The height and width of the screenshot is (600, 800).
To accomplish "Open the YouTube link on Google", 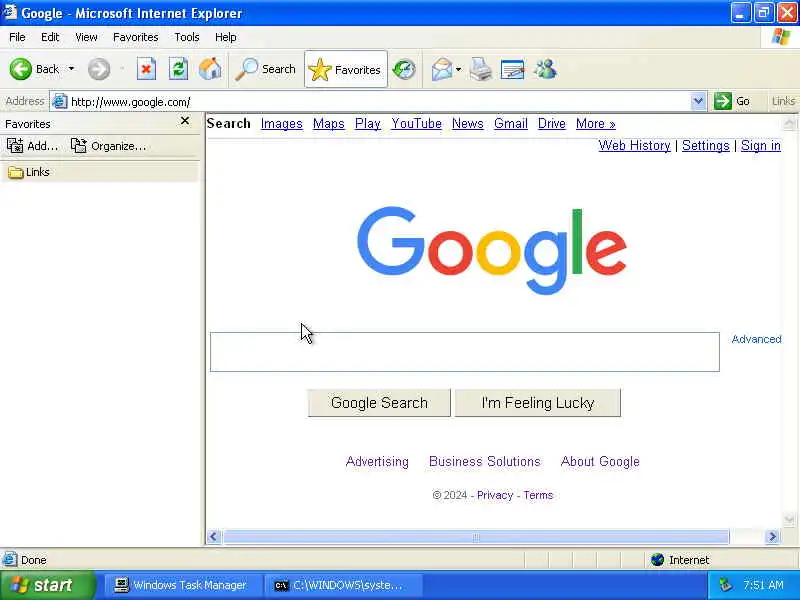I will click(x=416, y=123).
